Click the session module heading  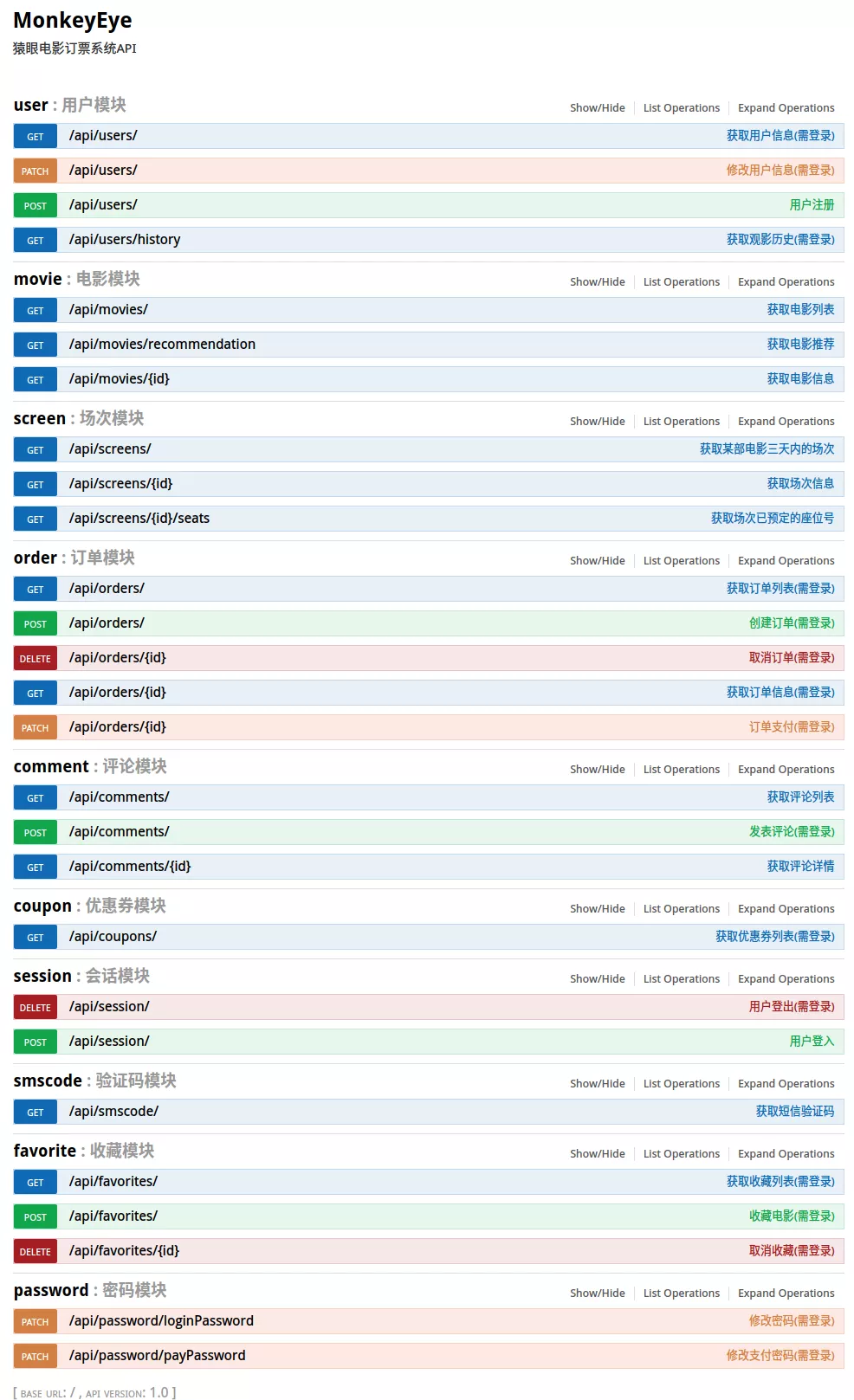coord(81,976)
